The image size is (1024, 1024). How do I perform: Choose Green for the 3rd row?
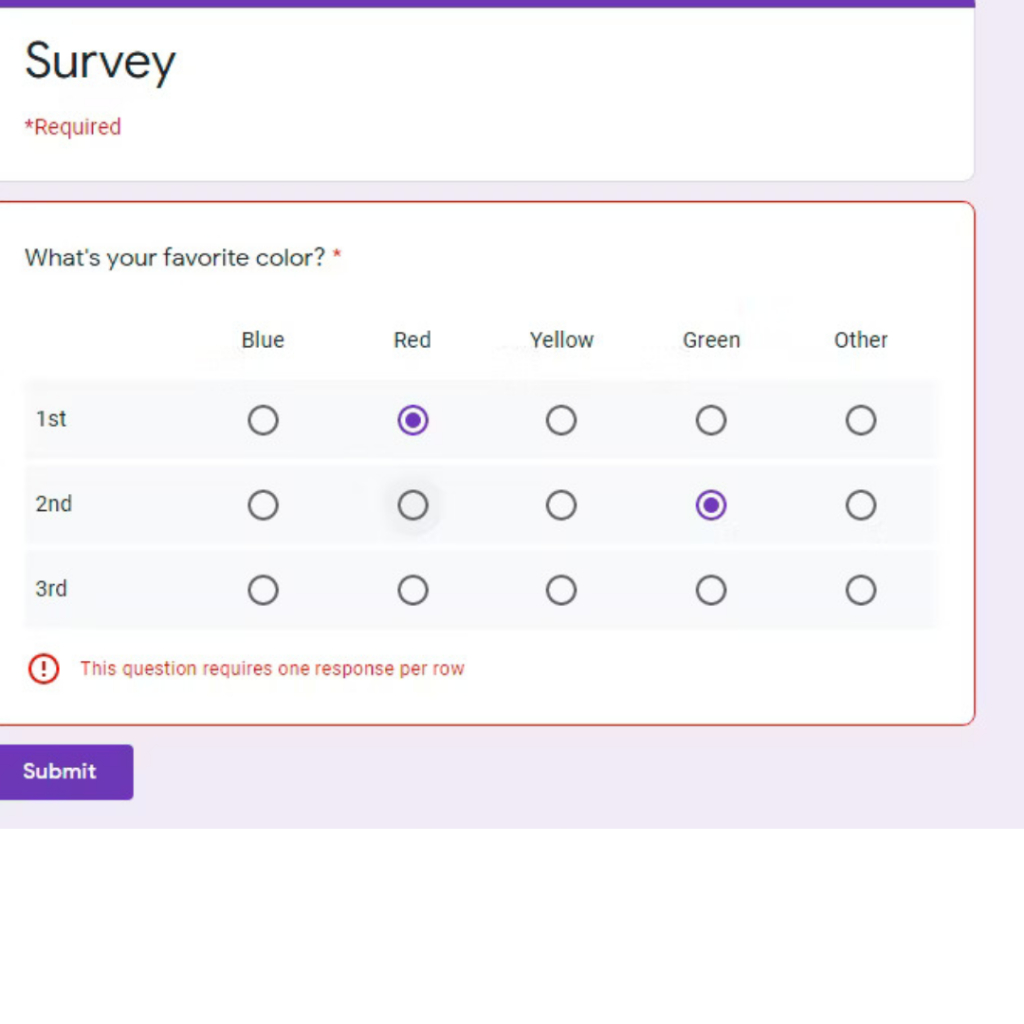711,591
